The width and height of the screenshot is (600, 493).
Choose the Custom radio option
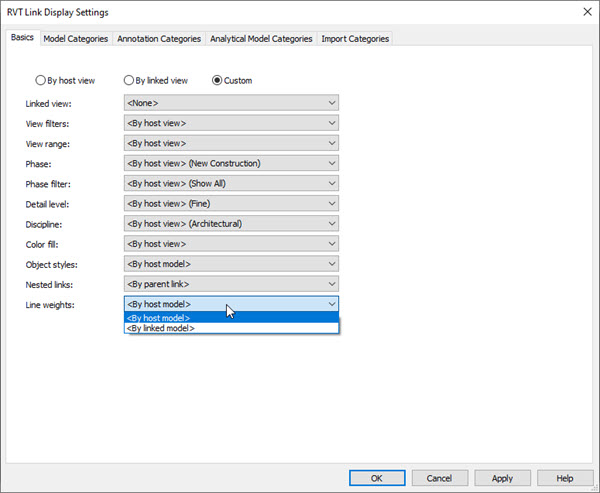(x=217, y=80)
